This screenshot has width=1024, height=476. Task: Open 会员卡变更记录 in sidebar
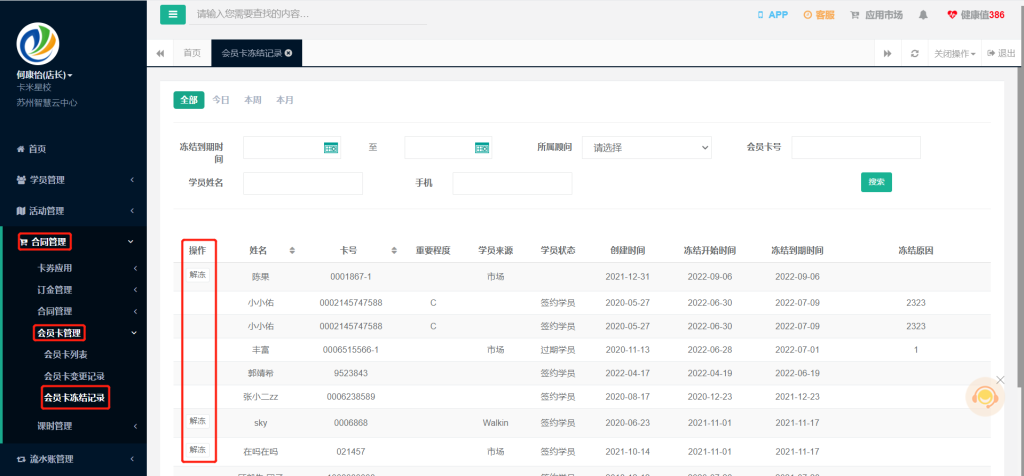coord(74,376)
